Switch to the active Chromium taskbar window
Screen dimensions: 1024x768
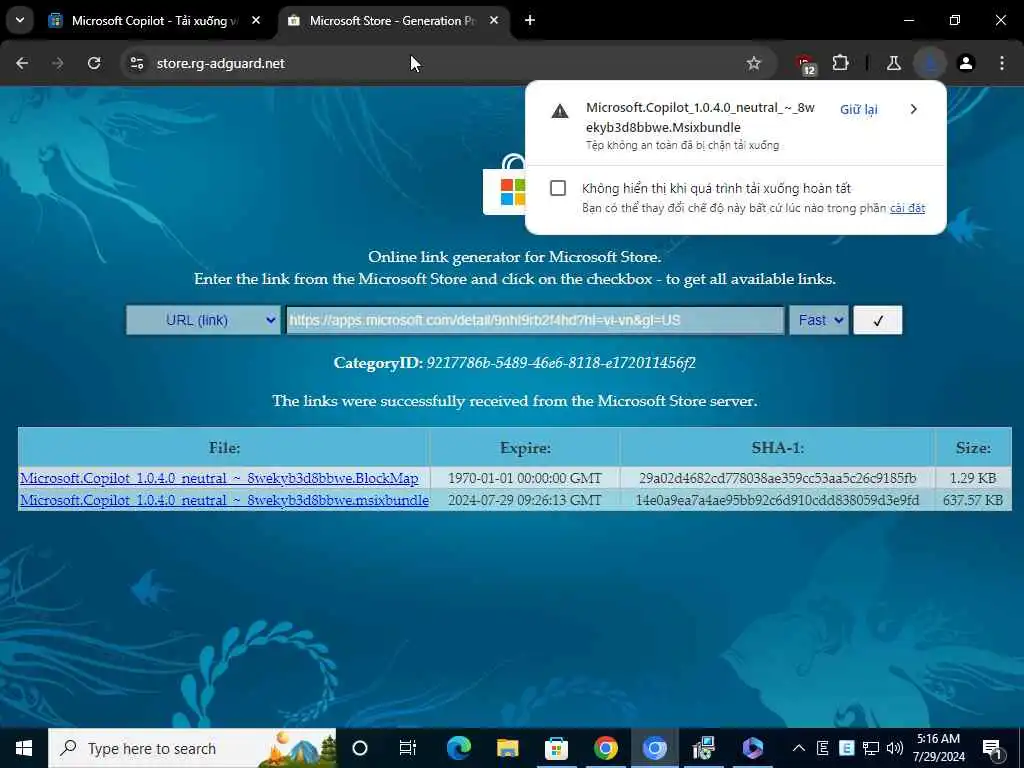(x=654, y=748)
